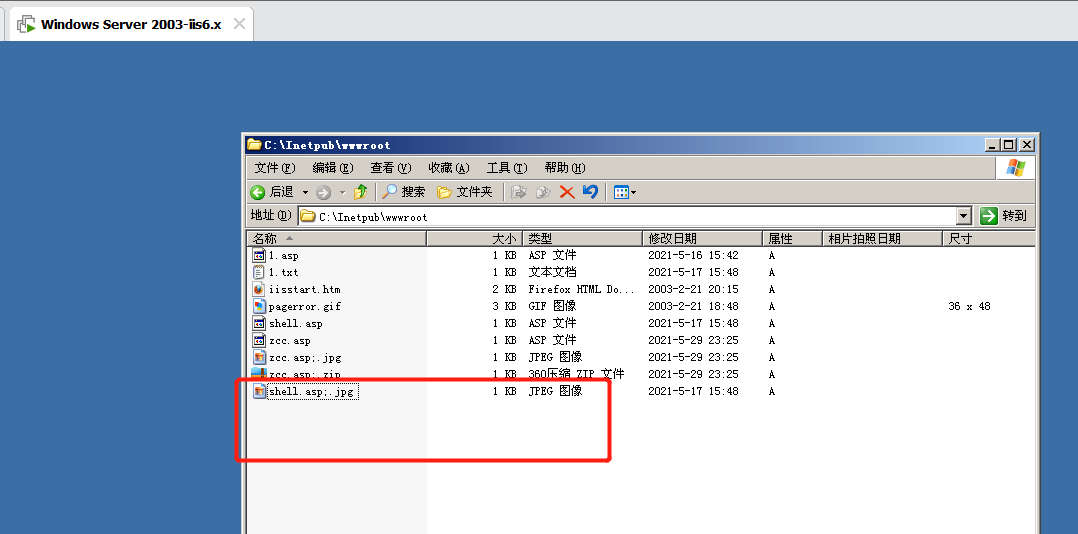This screenshot has height=534, width=1078.
Task: Open the File (文件) menu
Action: click(x=275, y=168)
